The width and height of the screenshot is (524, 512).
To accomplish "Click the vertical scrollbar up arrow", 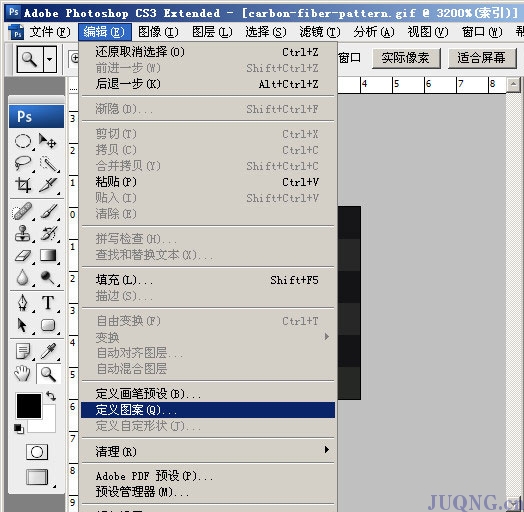I will (513, 84).
